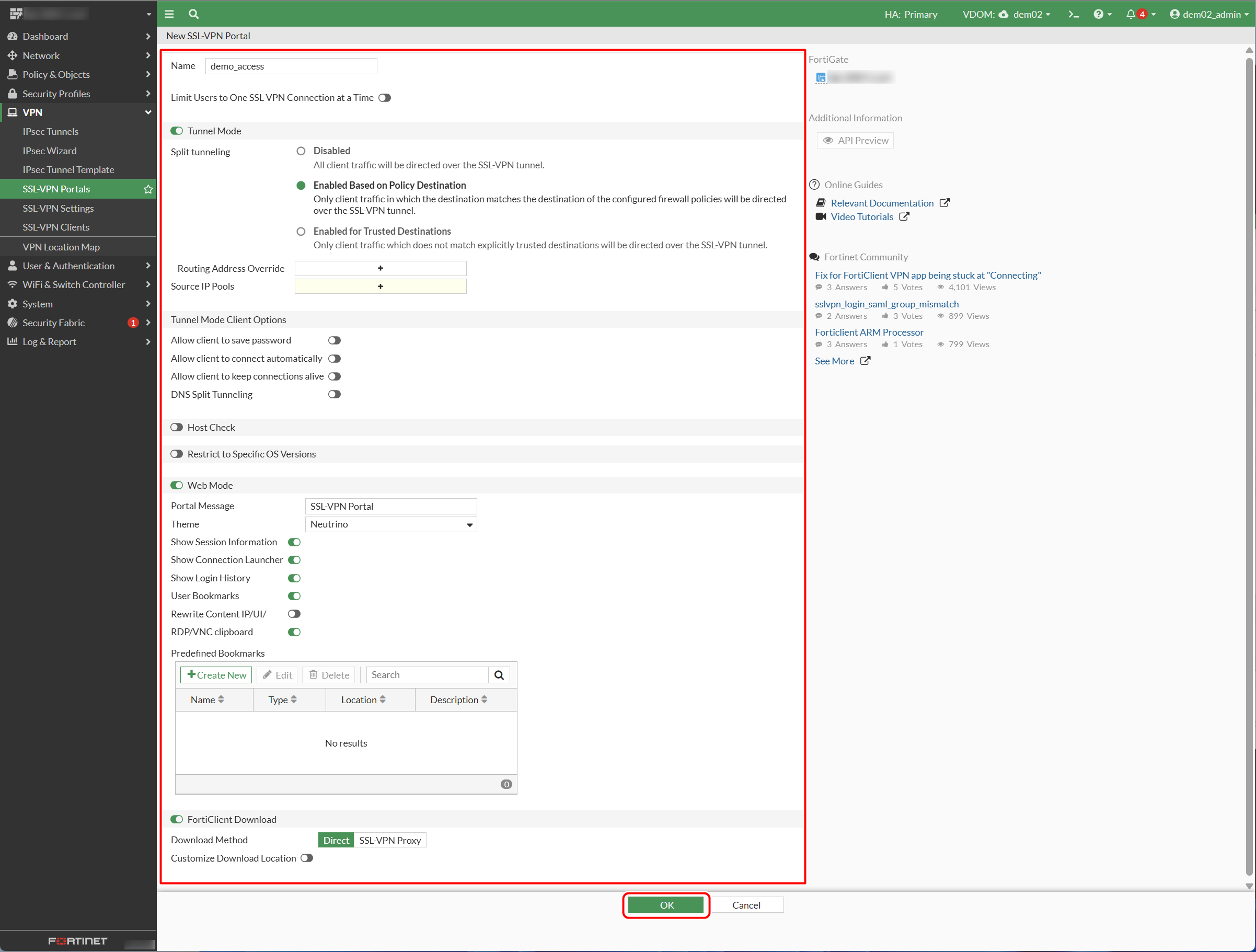The height and width of the screenshot is (952, 1256).
Task: Click the hamburger menu toggle icon
Action: pyautogui.click(x=169, y=14)
